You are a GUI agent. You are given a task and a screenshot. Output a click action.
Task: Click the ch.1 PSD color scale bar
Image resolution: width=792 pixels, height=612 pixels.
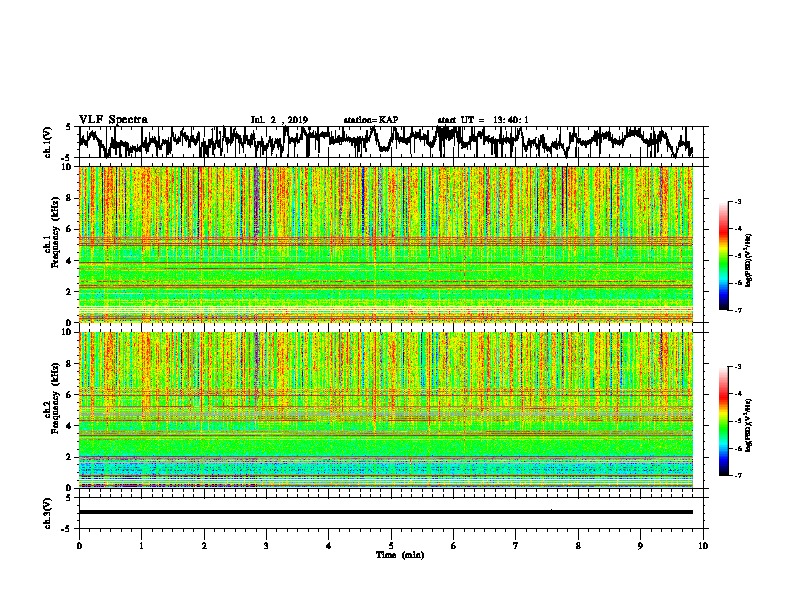point(723,256)
